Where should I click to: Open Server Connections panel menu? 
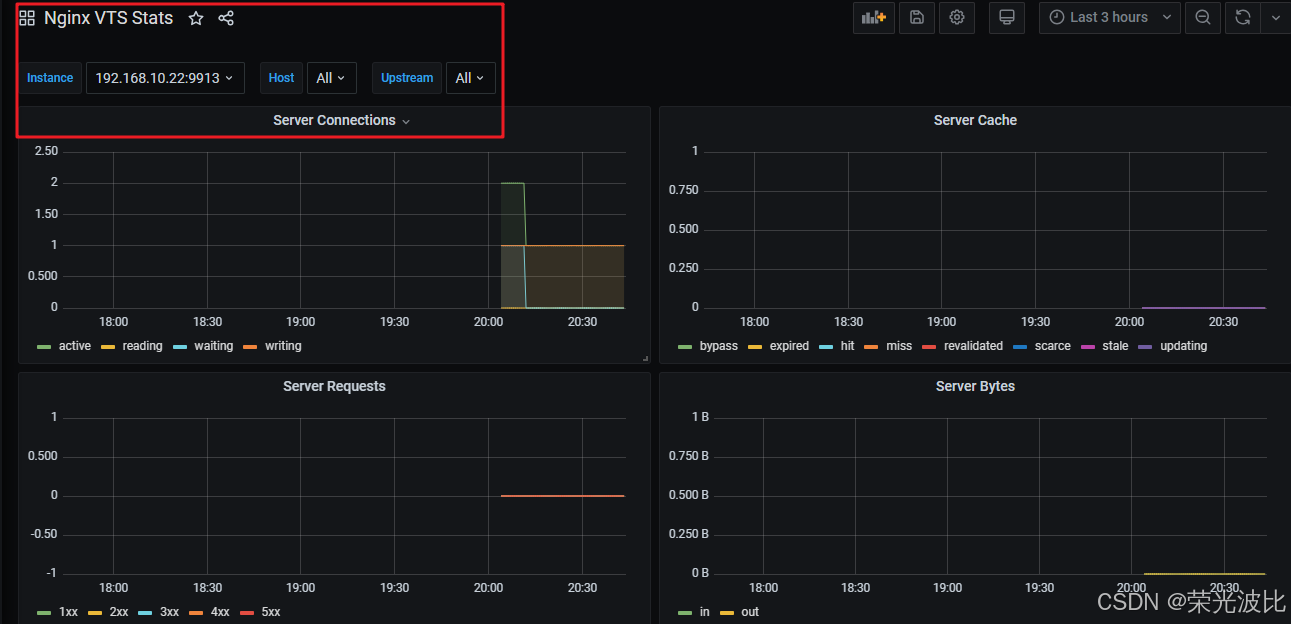[341, 120]
